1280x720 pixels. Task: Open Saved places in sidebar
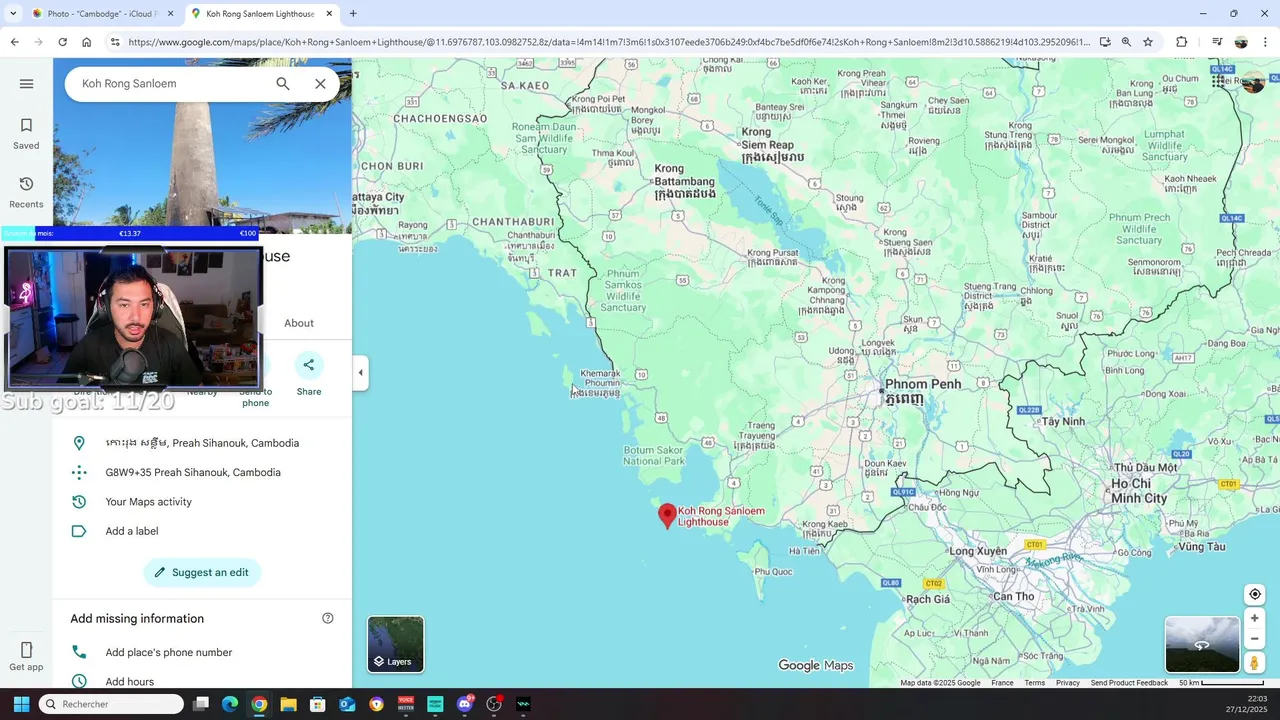[x=26, y=134]
